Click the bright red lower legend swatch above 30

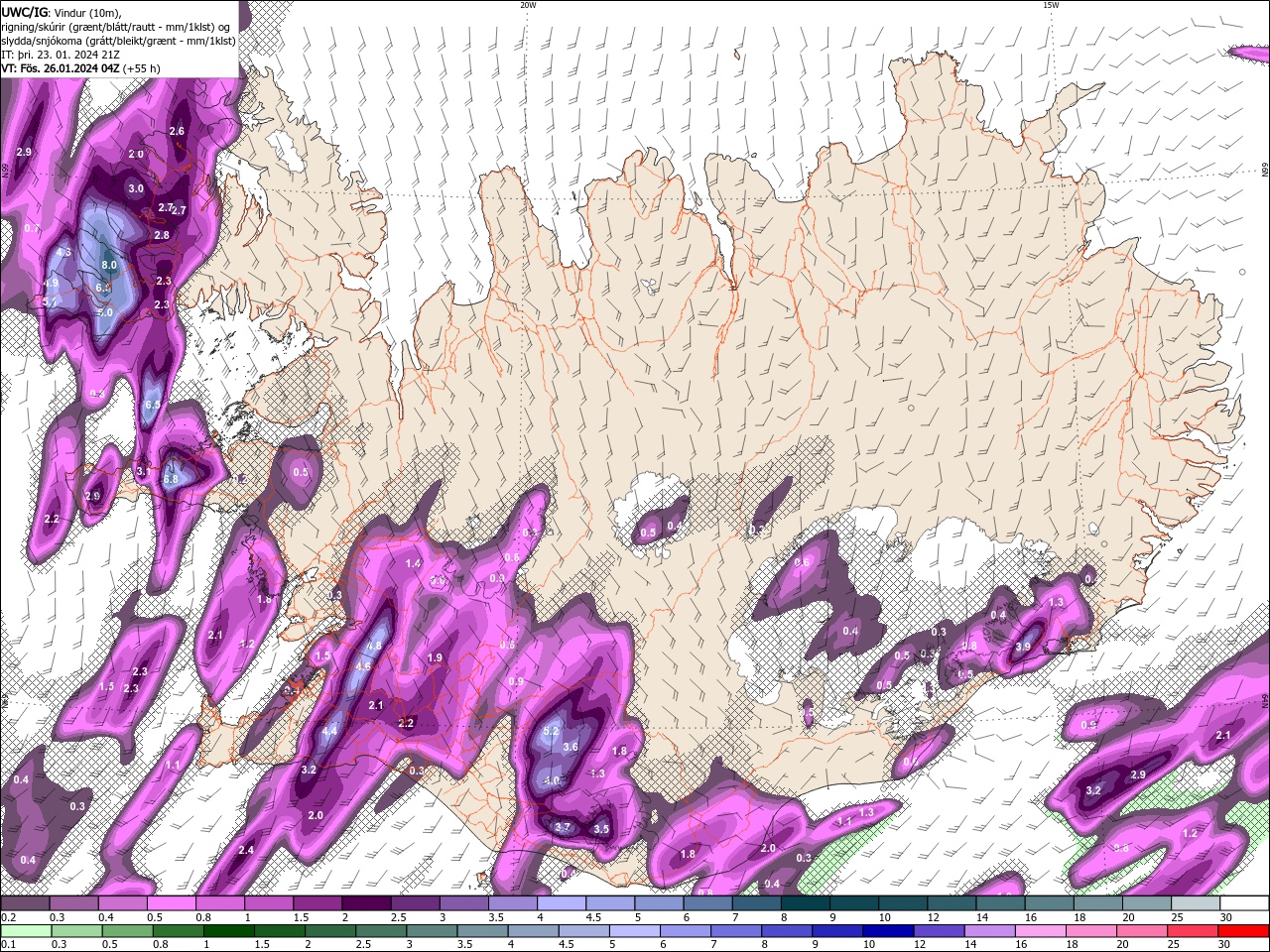click(1244, 931)
